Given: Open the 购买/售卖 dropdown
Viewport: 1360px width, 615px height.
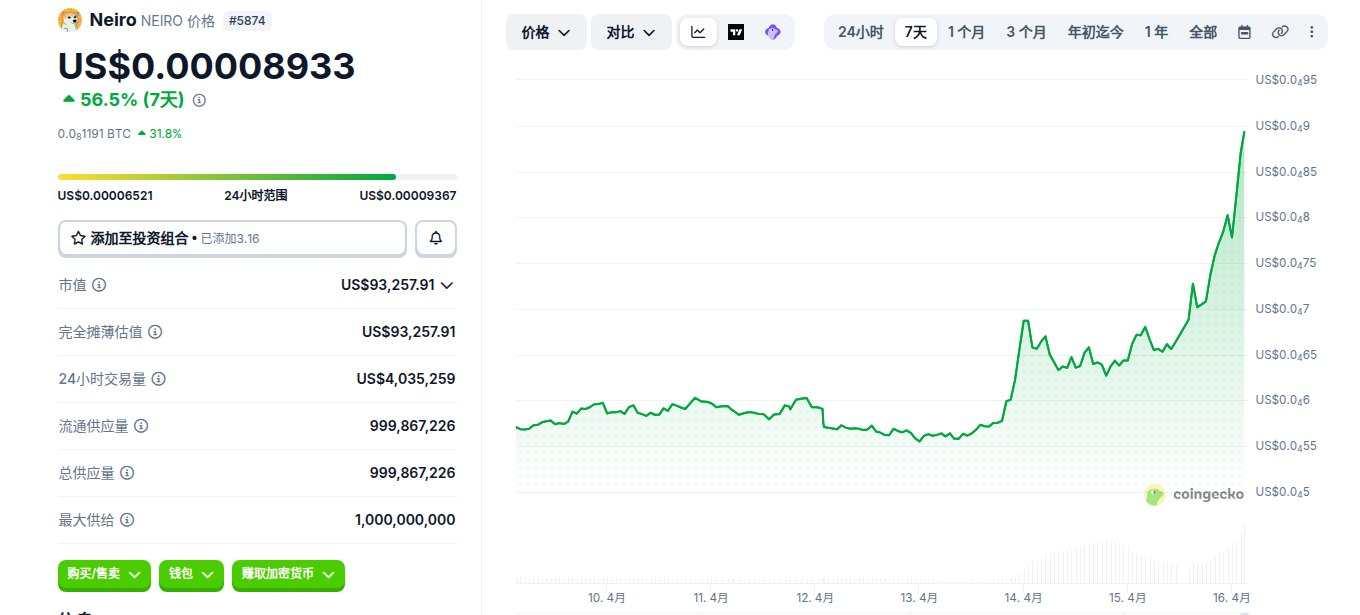Looking at the screenshot, I should [104, 574].
